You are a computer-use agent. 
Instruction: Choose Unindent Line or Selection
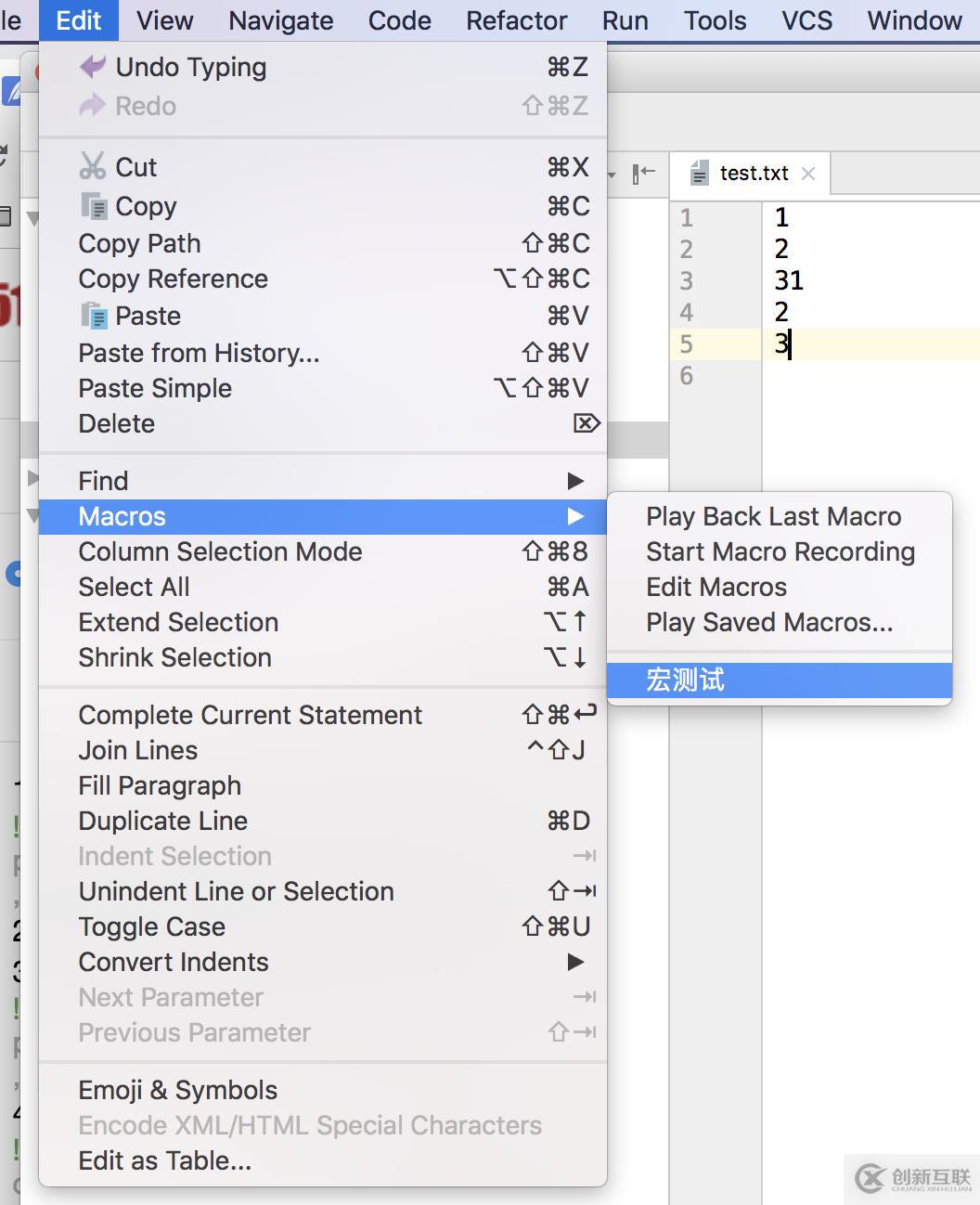click(323, 891)
